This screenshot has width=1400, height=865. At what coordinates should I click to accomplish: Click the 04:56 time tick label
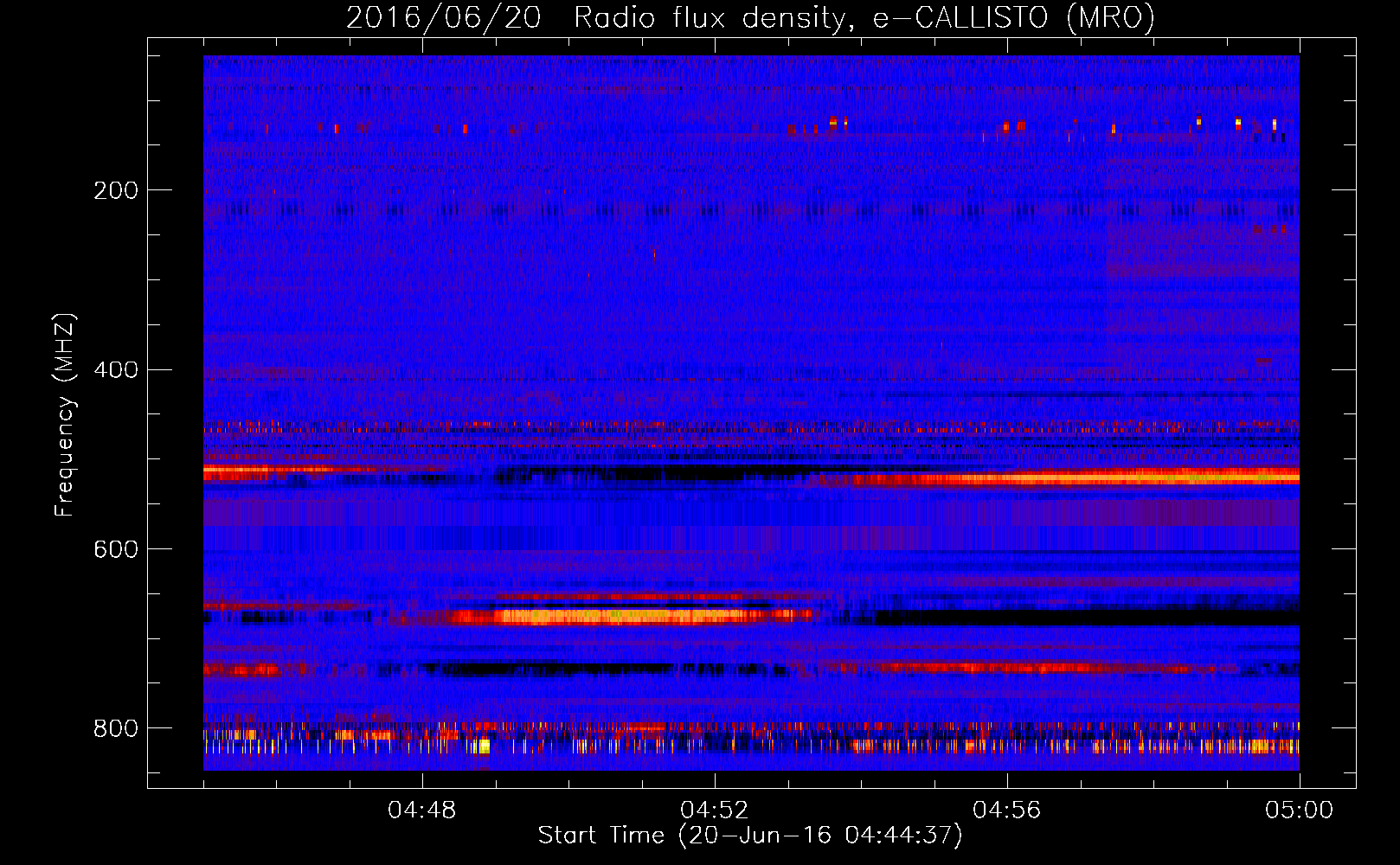click(1007, 810)
